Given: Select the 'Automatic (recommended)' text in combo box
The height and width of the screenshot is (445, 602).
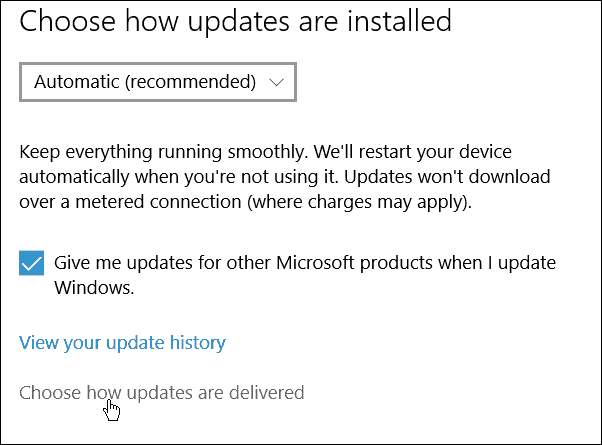Looking at the screenshot, I should (145, 82).
